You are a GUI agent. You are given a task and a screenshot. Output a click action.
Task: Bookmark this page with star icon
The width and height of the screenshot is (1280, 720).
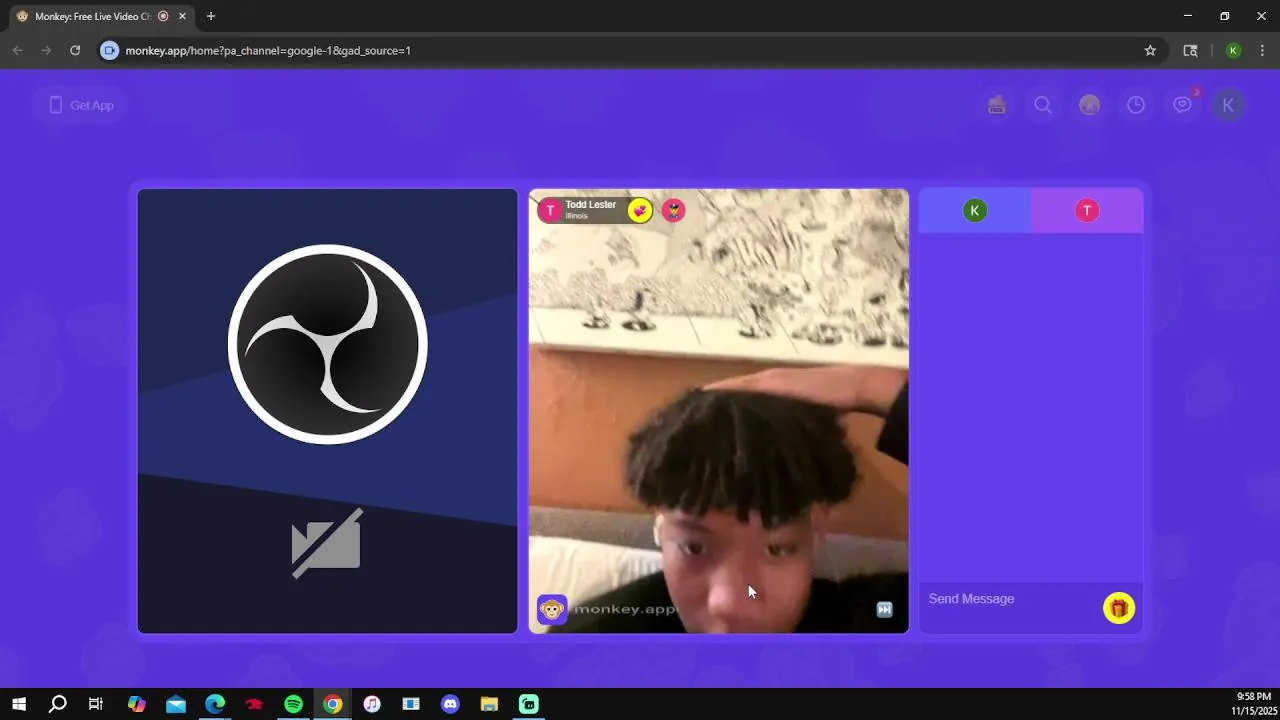1150,50
